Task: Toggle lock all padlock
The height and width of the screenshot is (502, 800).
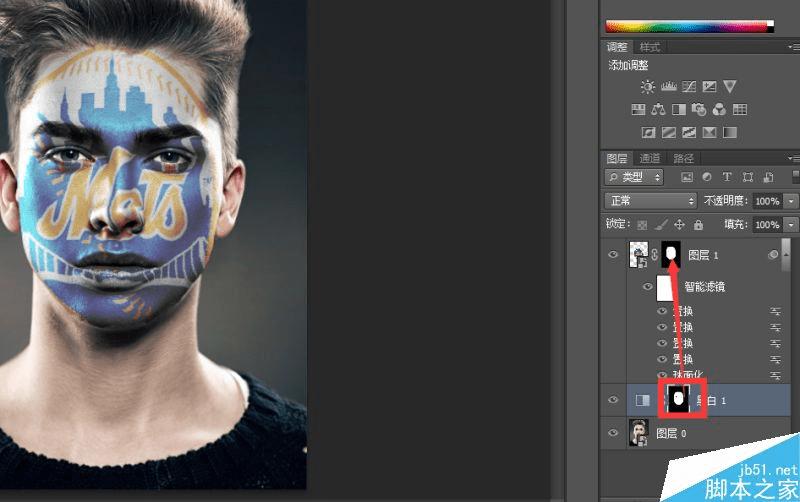Action: (698, 224)
